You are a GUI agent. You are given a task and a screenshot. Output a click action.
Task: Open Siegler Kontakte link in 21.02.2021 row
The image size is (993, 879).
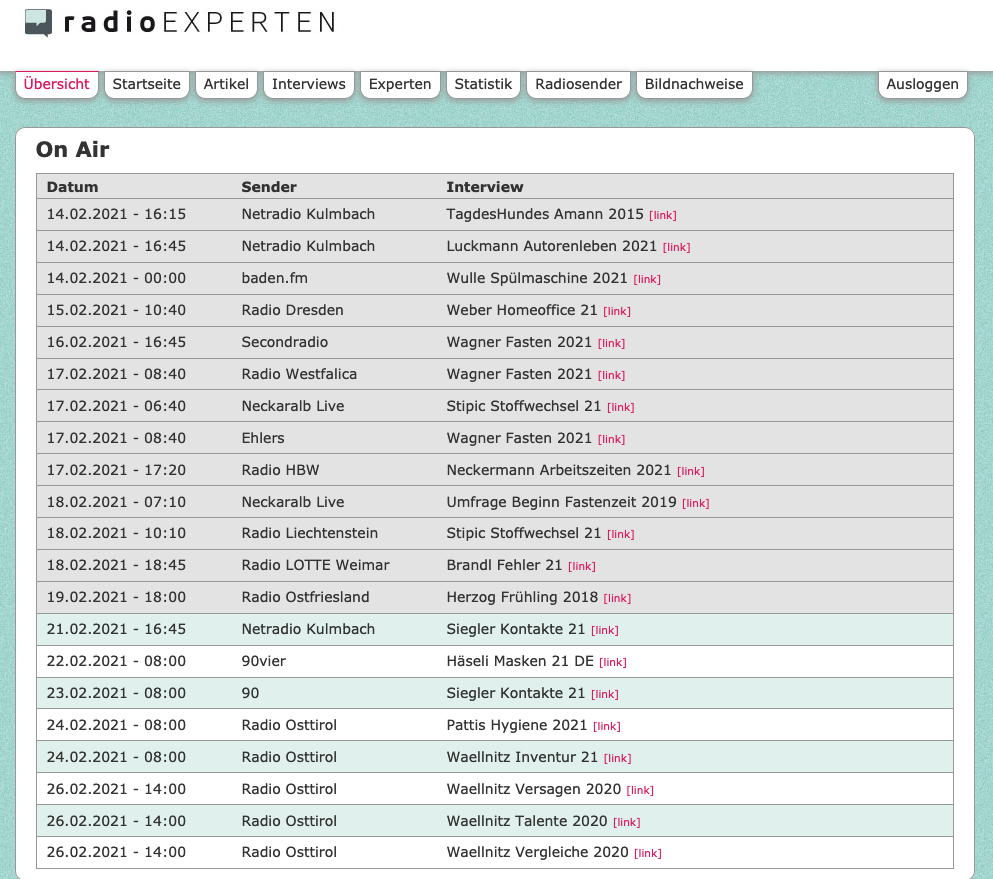pos(605,630)
